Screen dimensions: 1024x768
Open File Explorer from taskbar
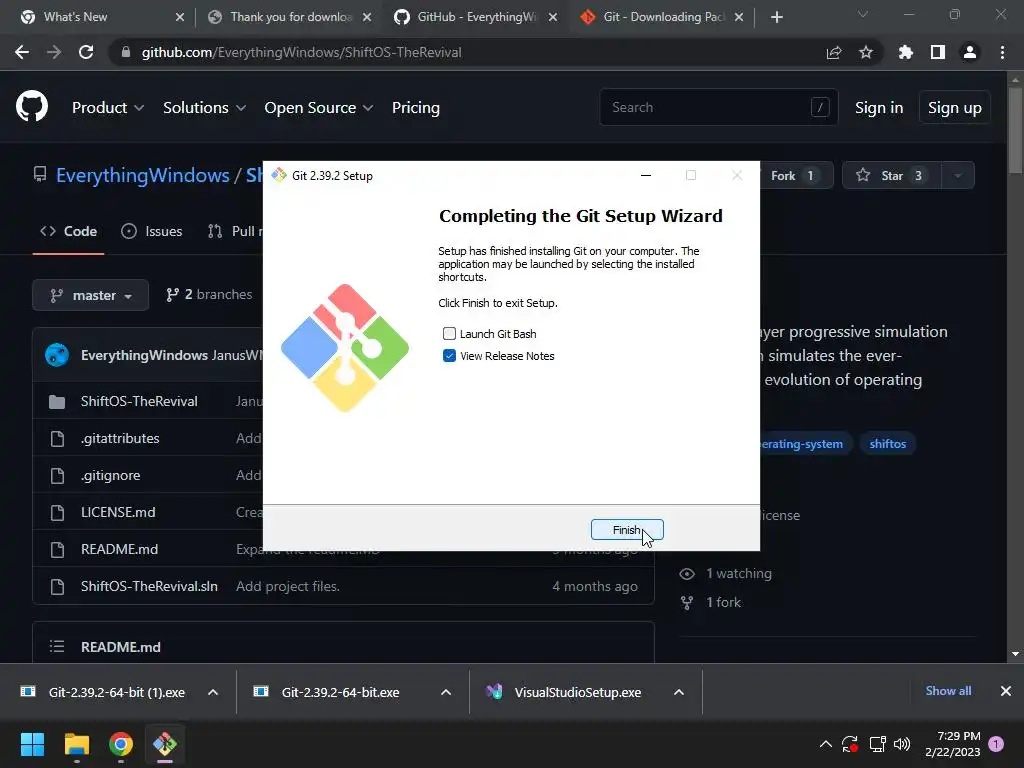pos(76,744)
